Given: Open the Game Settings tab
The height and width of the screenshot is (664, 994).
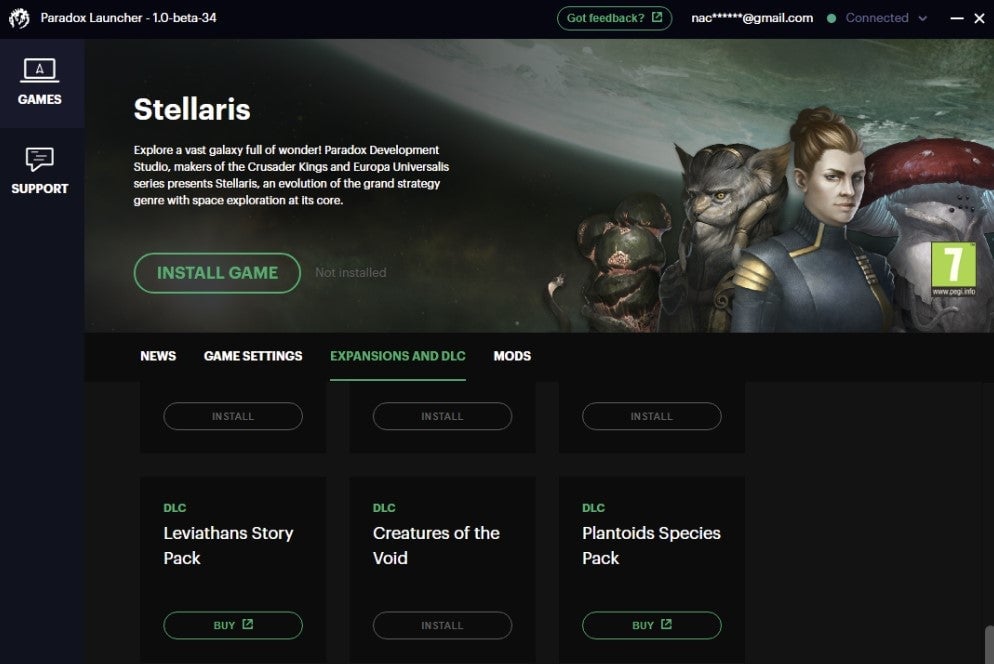Looking at the screenshot, I should coord(253,356).
